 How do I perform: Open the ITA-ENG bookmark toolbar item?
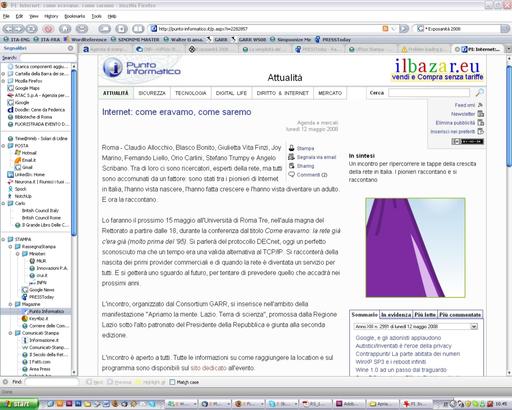[x=17, y=39]
